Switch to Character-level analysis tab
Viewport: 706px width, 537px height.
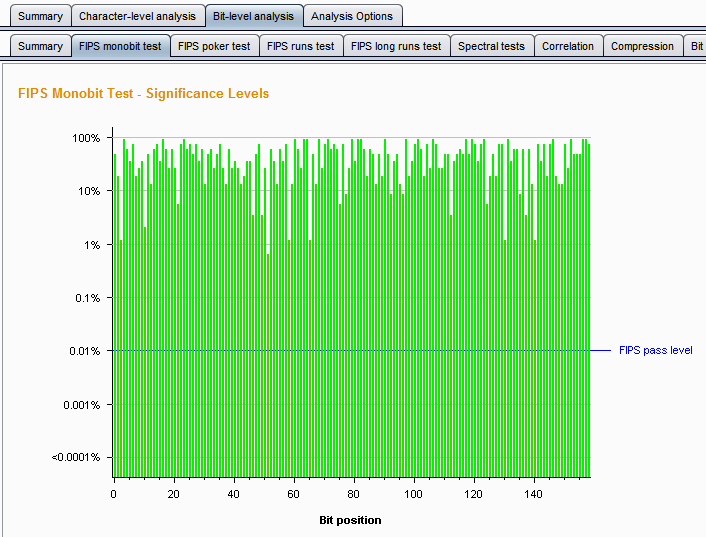(137, 16)
